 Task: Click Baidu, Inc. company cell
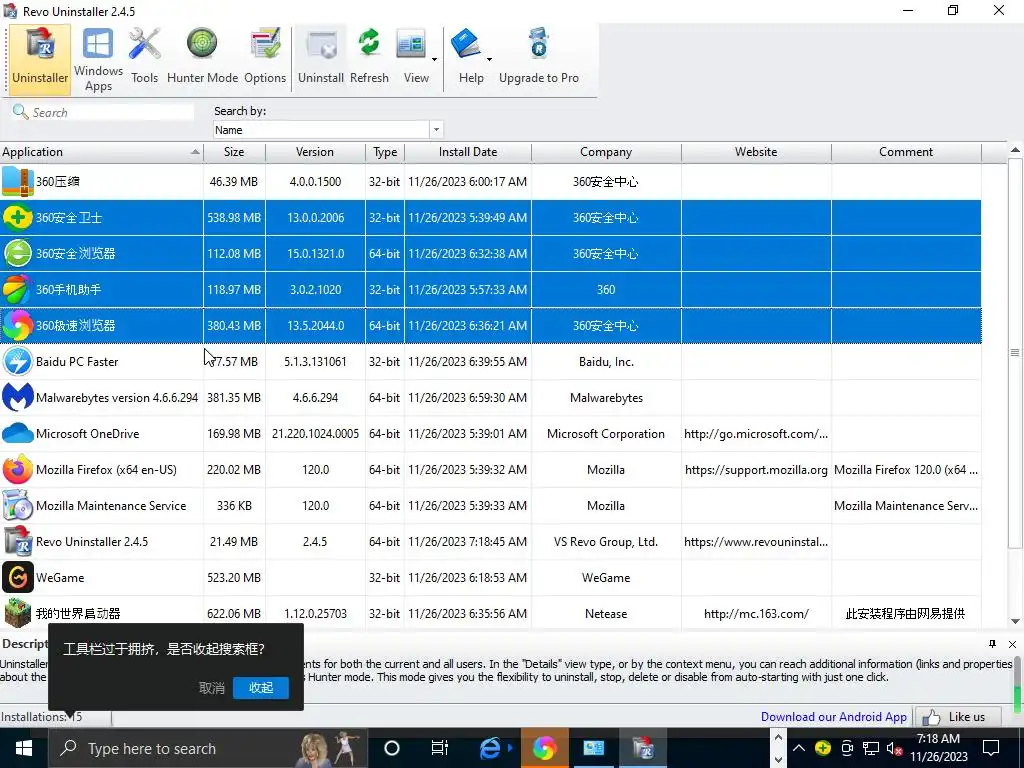(x=606, y=361)
